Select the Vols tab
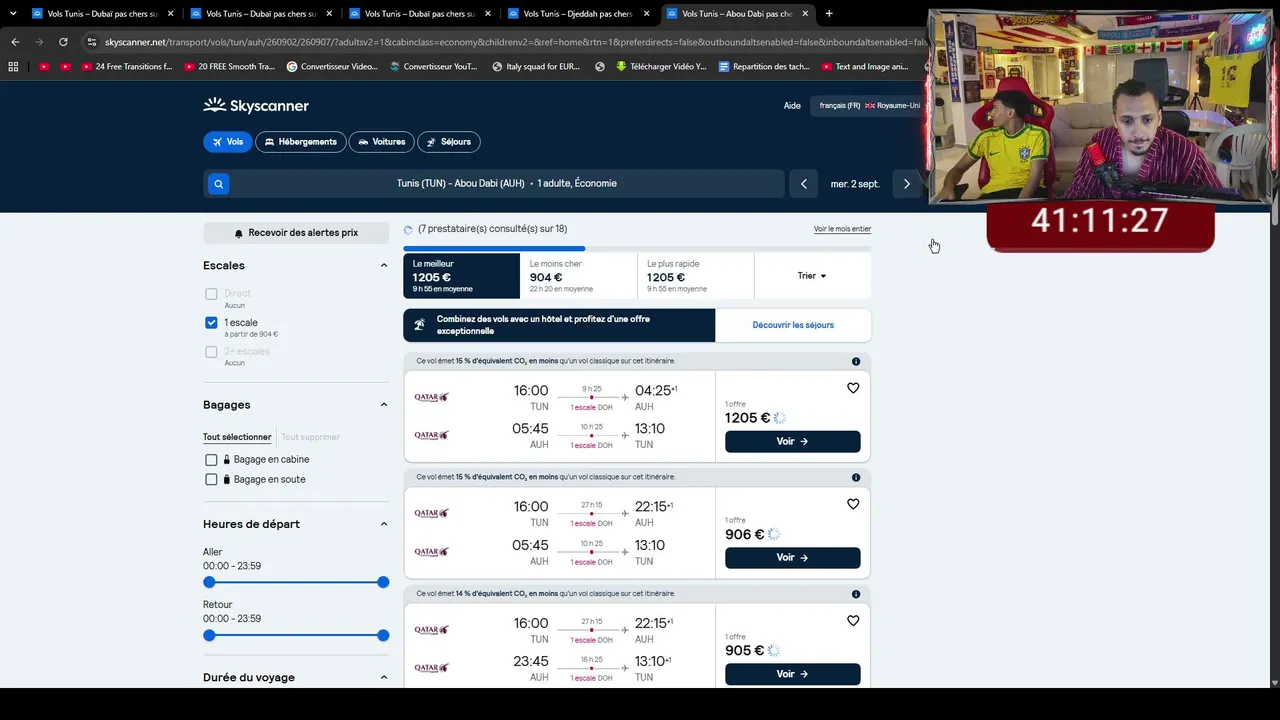1280x720 pixels. [227, 142]
